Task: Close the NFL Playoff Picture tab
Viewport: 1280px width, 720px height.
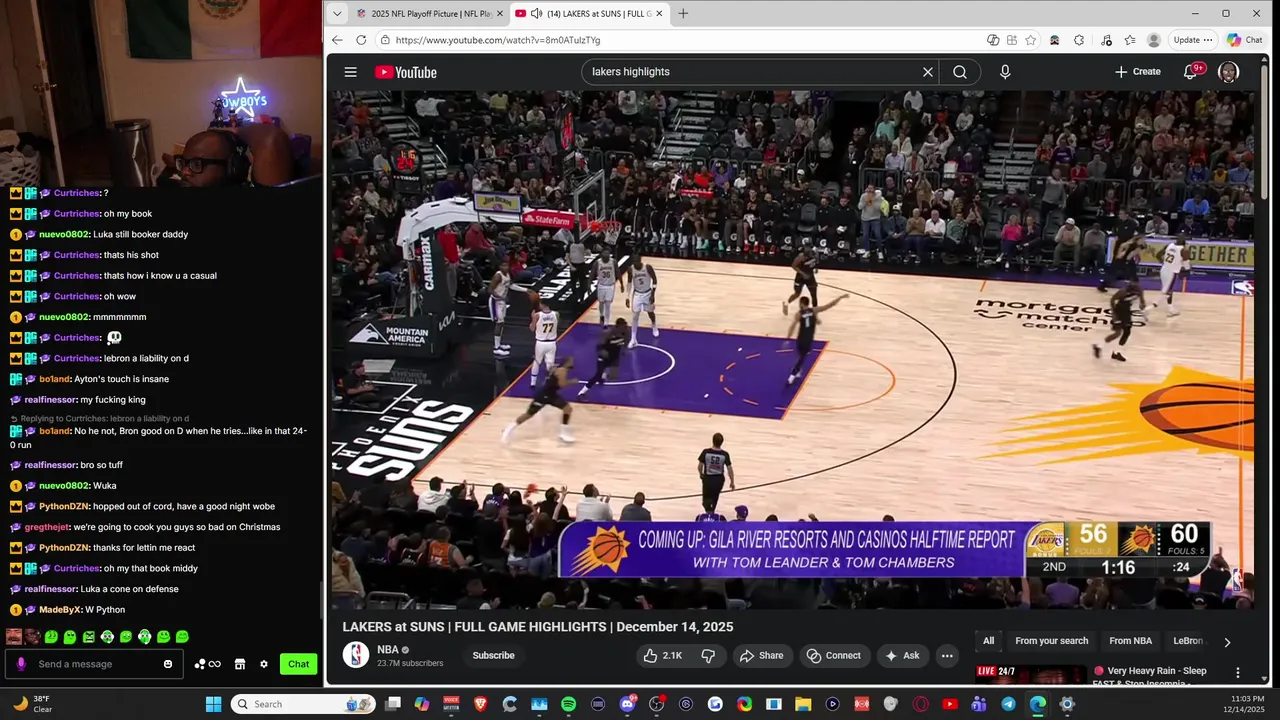Action: [500, 14]
